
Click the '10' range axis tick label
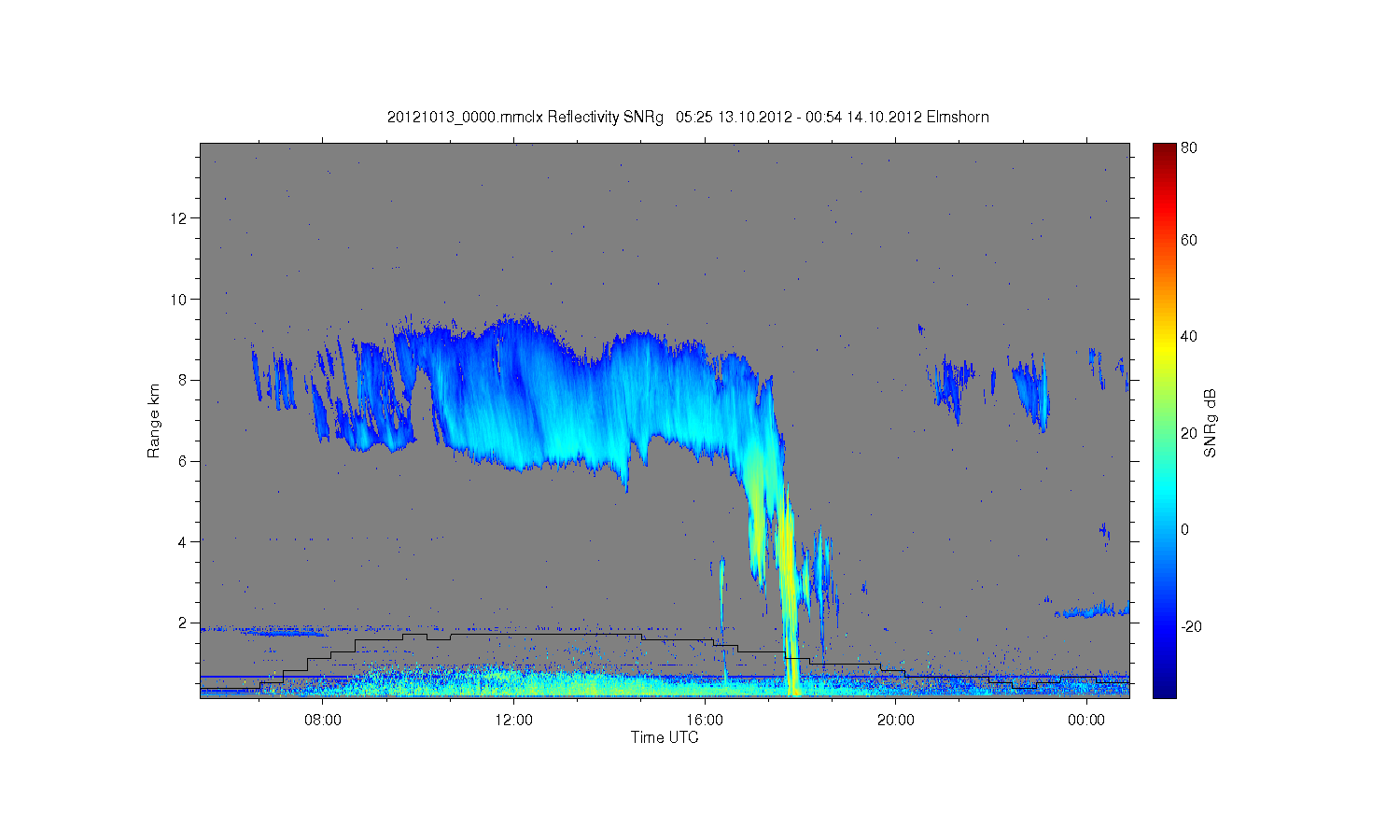pos(180,300)
